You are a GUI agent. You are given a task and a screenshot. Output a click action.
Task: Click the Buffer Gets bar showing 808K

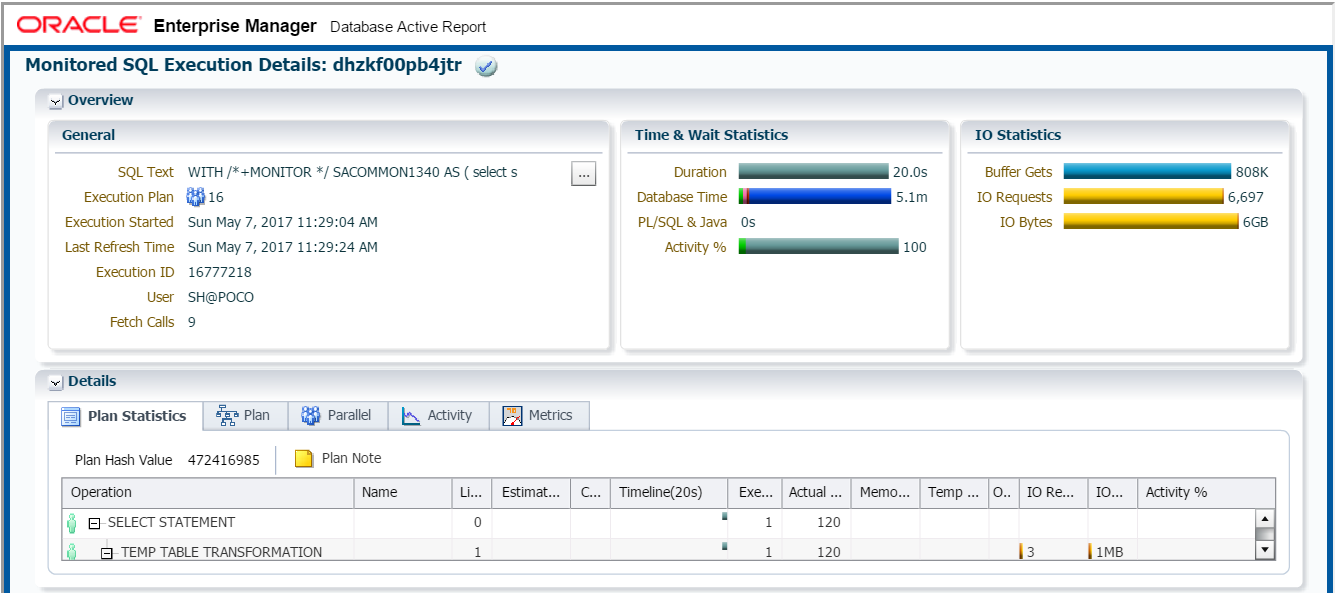coord(1147,172)
